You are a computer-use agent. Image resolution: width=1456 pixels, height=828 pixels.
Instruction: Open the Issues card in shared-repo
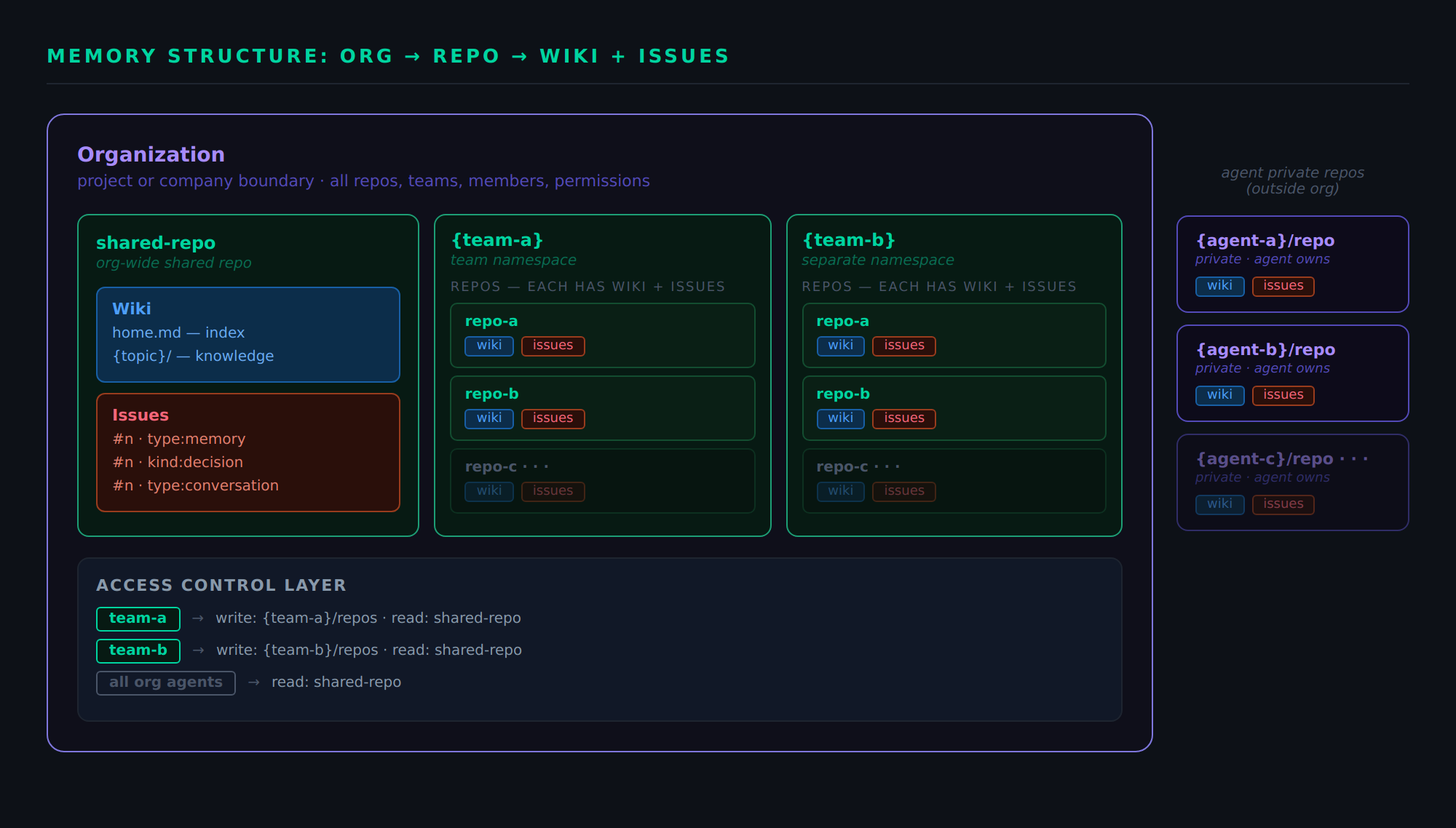(248, 453)
